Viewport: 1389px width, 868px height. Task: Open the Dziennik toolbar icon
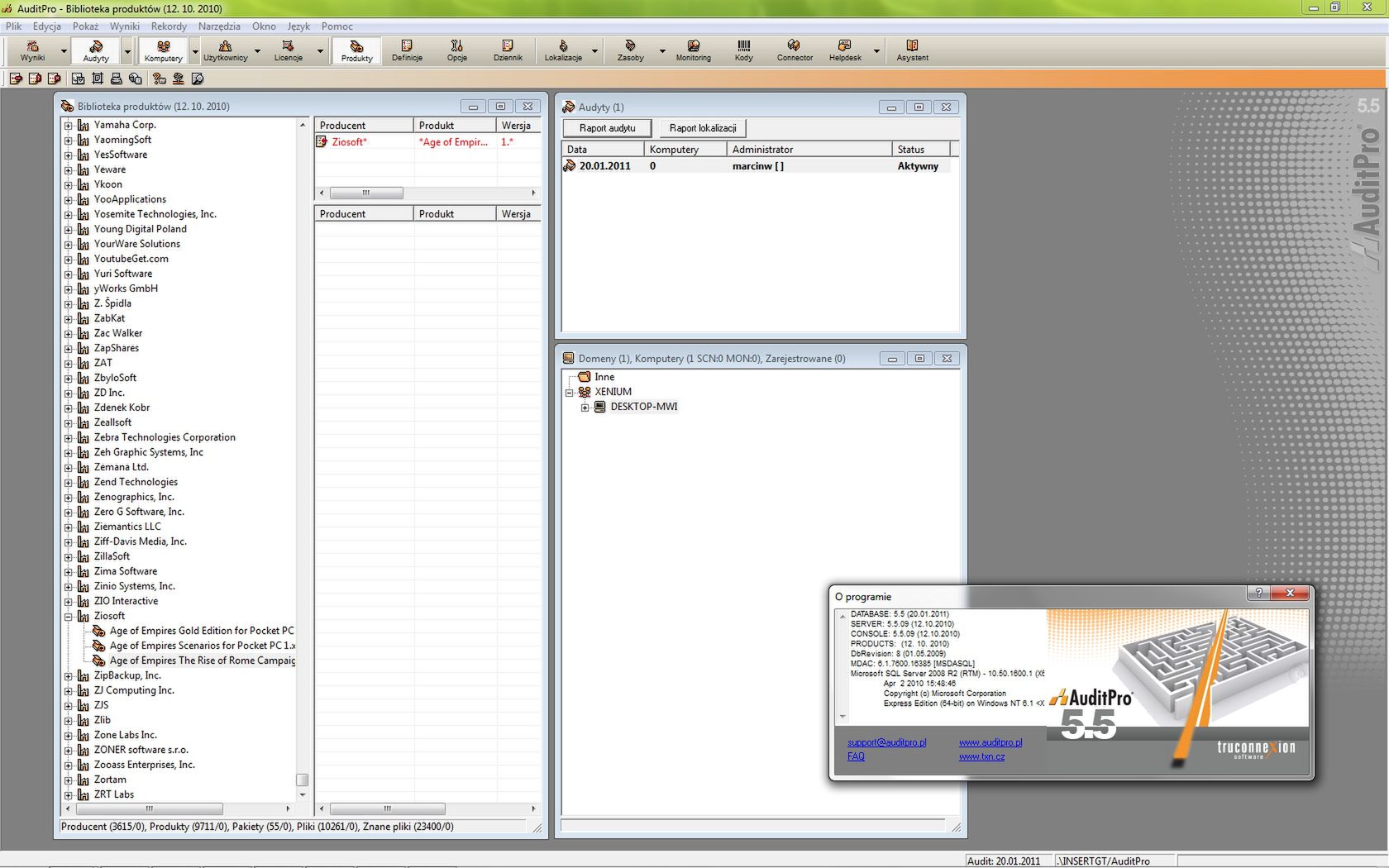(x=508, y=50)
